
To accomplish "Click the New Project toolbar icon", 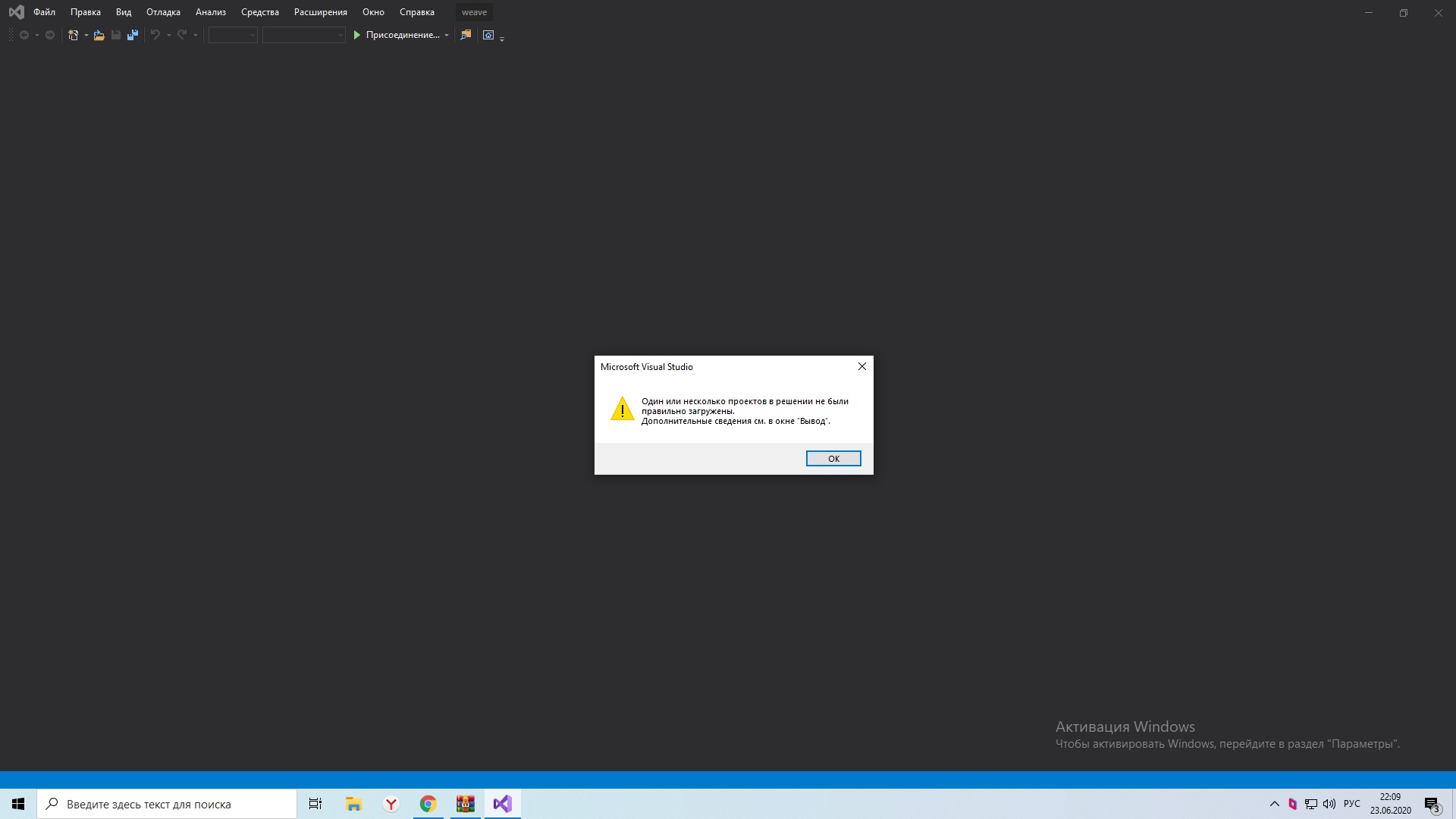I will click(73, 35).
